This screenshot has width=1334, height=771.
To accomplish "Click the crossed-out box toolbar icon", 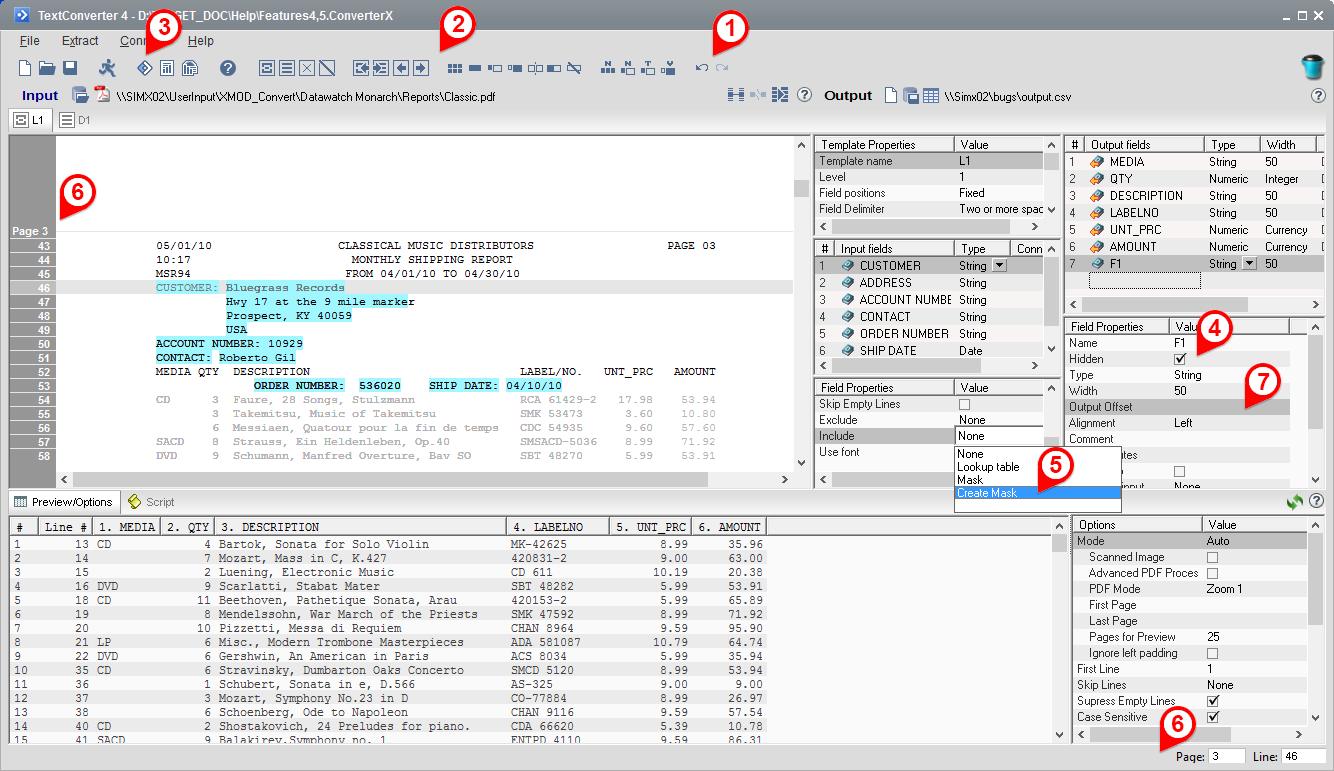I will [308, 68].
